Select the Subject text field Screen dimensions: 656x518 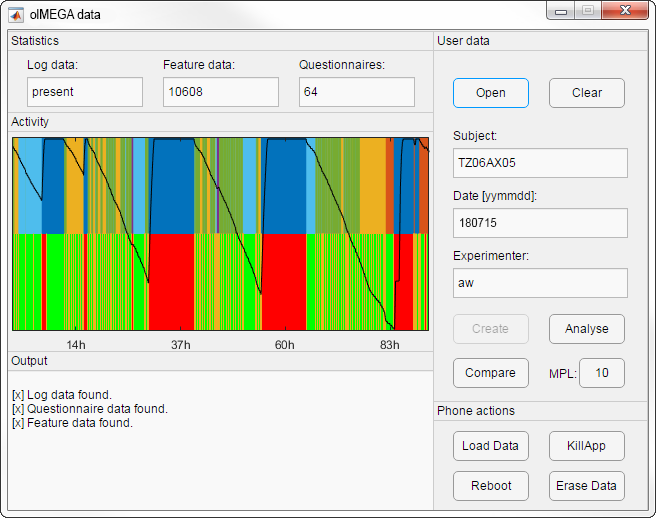point(540,163)
